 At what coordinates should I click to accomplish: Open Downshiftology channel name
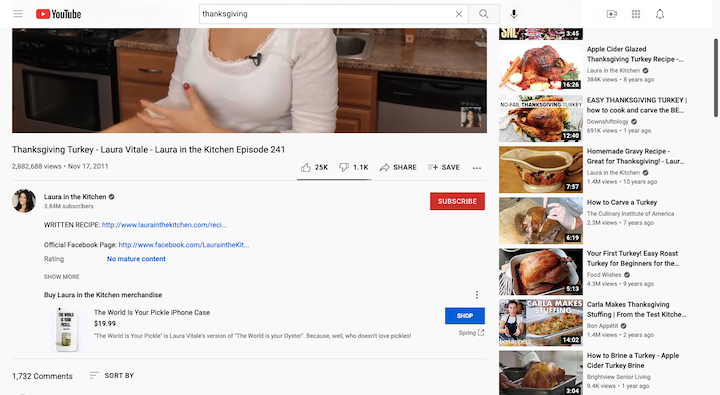(608, 121)
